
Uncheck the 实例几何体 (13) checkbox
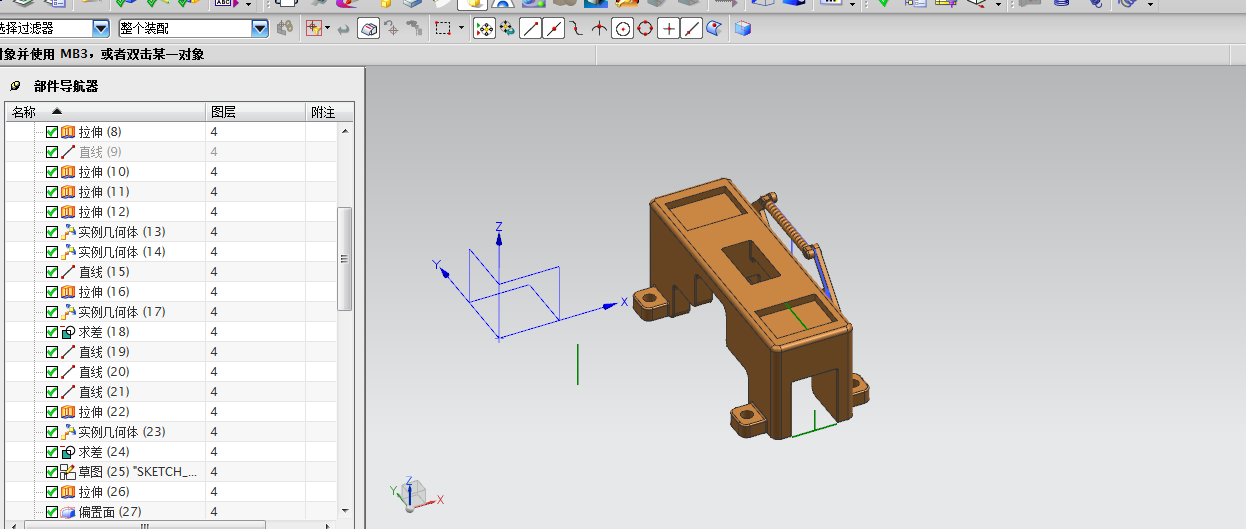coord(52,232)
